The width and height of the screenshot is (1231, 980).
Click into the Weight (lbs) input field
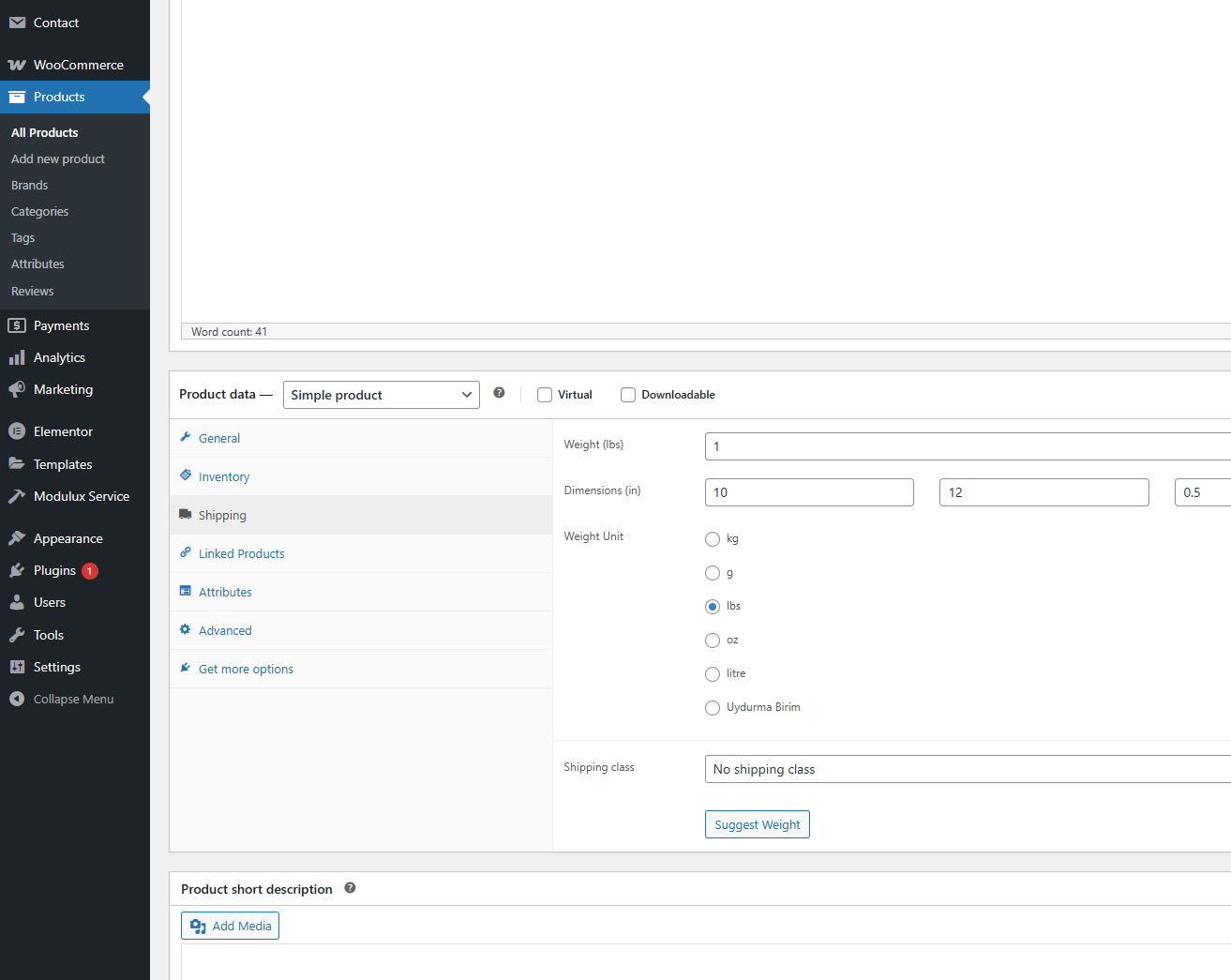click(x=966, y=446)
